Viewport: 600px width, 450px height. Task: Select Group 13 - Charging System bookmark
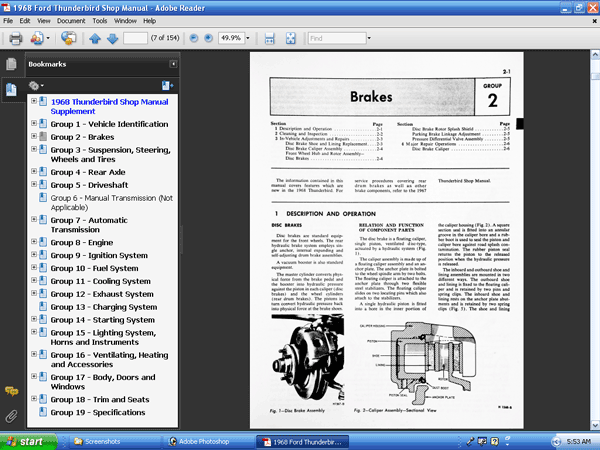pyautogui.click(x=104, y=307)
